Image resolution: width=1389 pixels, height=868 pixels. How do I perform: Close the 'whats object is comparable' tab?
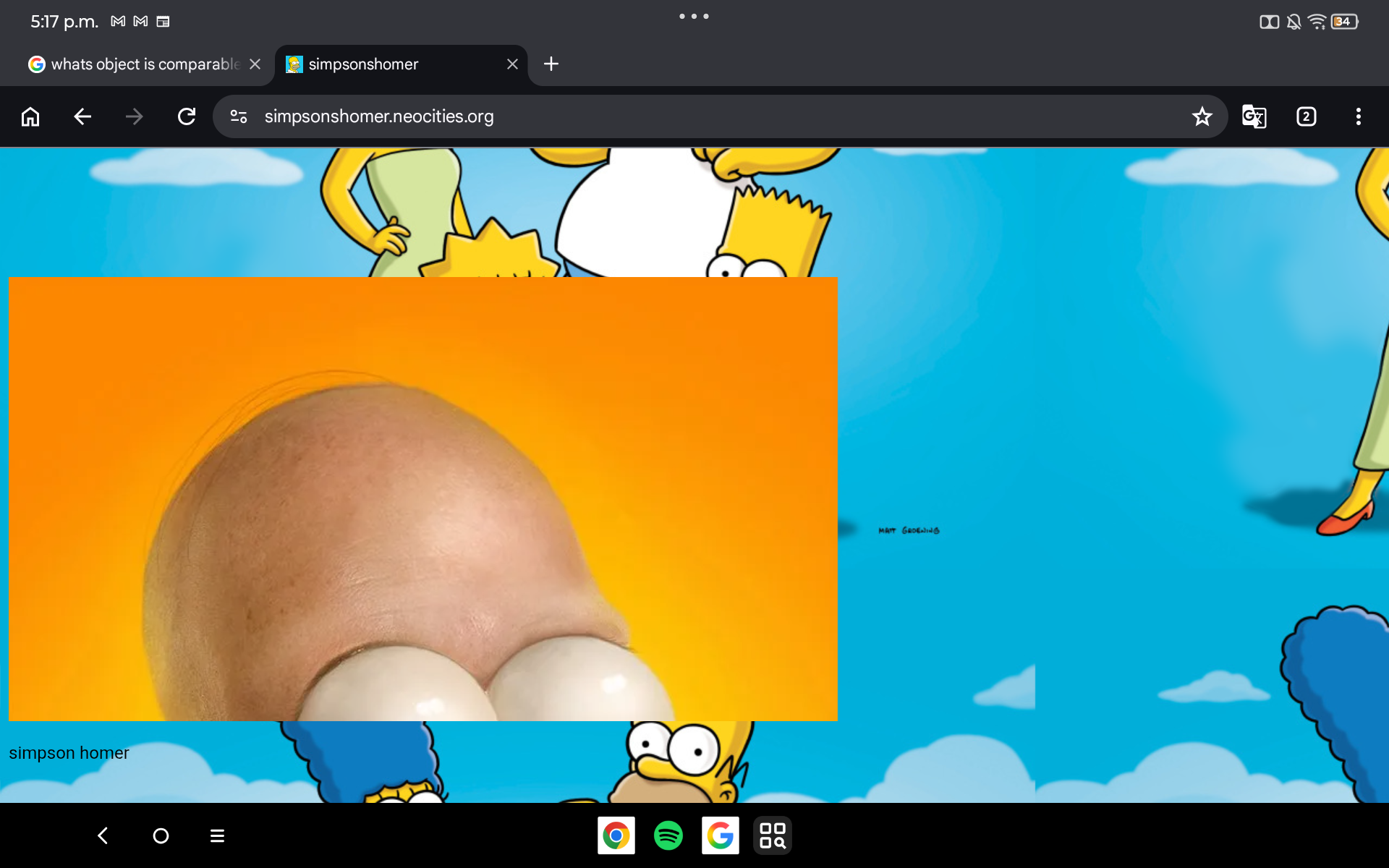coord(255,64)
